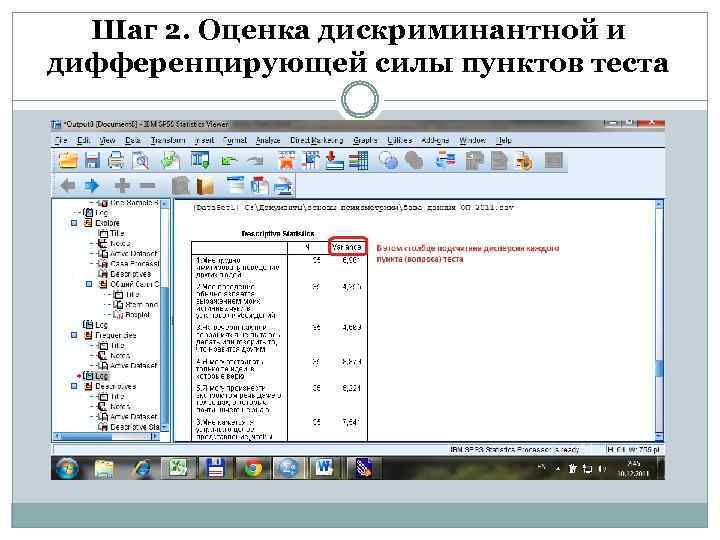The image size is (720, 540).
Task: Open the Recall recently used dialogs icon
Action: (200, 161)
